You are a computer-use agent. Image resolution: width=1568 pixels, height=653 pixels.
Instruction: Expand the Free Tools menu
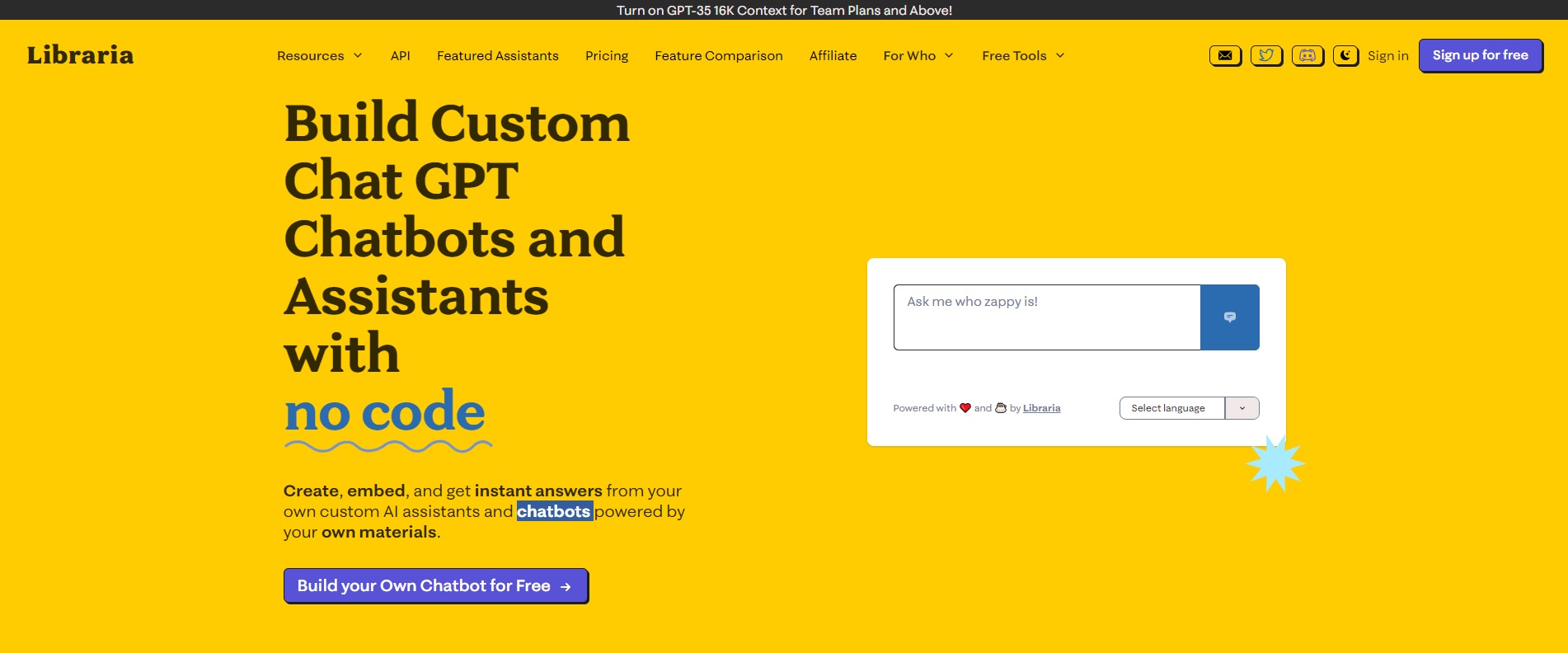coord(1023,56)
